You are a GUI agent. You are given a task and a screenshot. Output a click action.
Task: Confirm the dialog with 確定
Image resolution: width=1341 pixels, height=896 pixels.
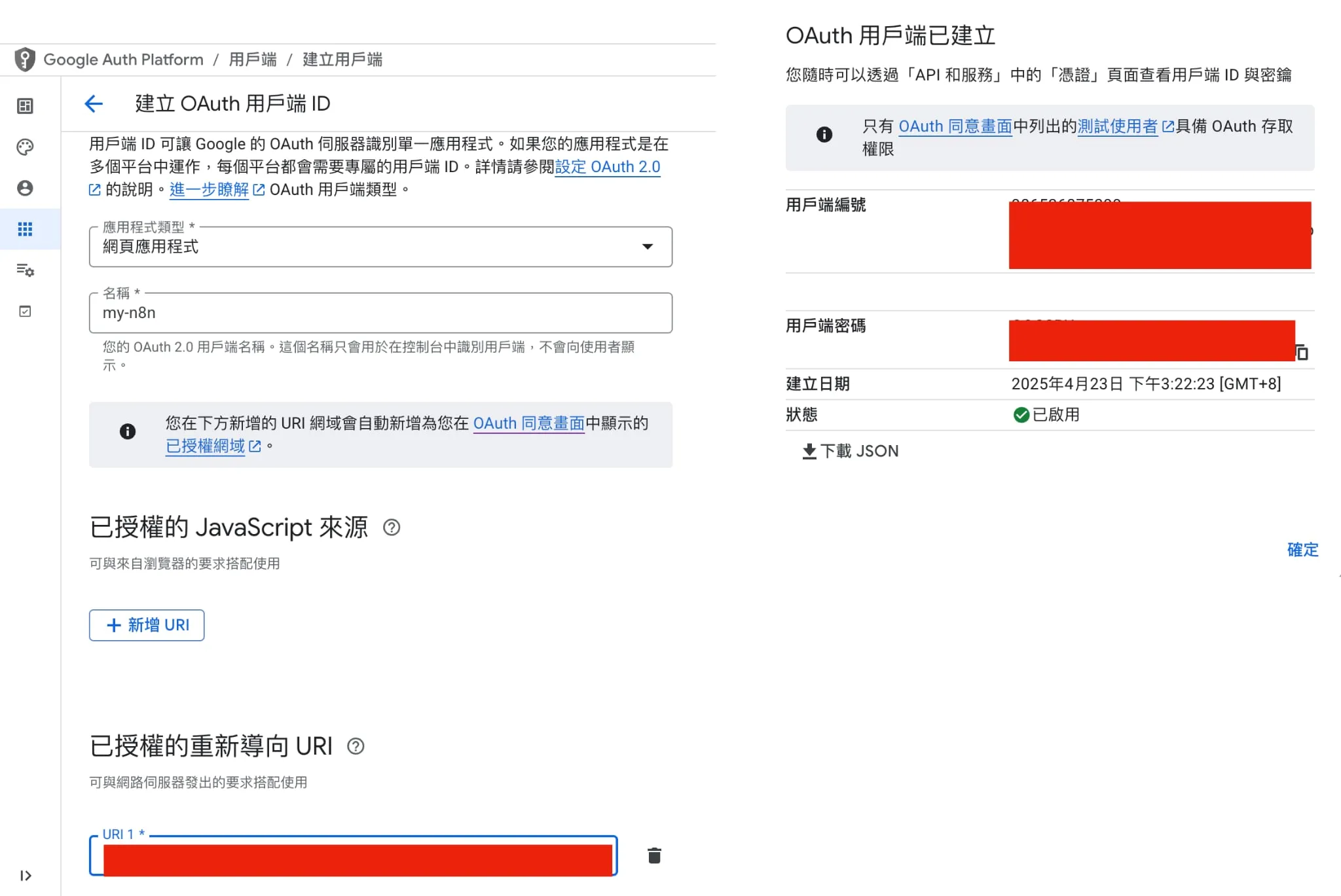point(1302,550)
